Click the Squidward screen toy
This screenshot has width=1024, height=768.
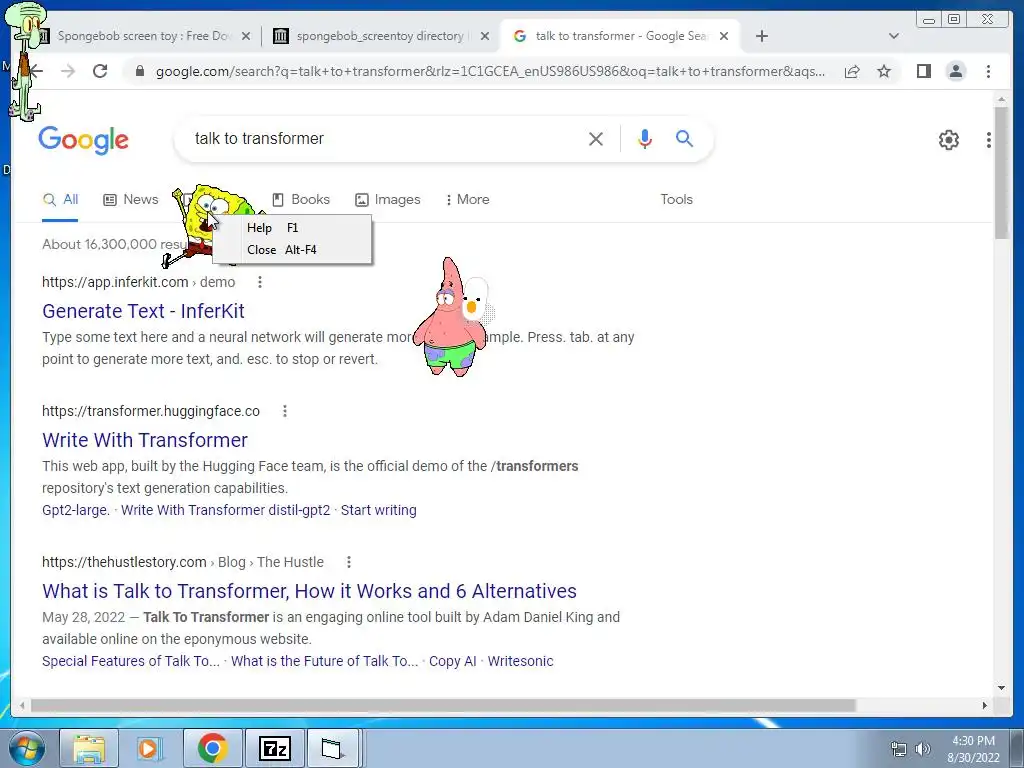click(x=25, y=62)
